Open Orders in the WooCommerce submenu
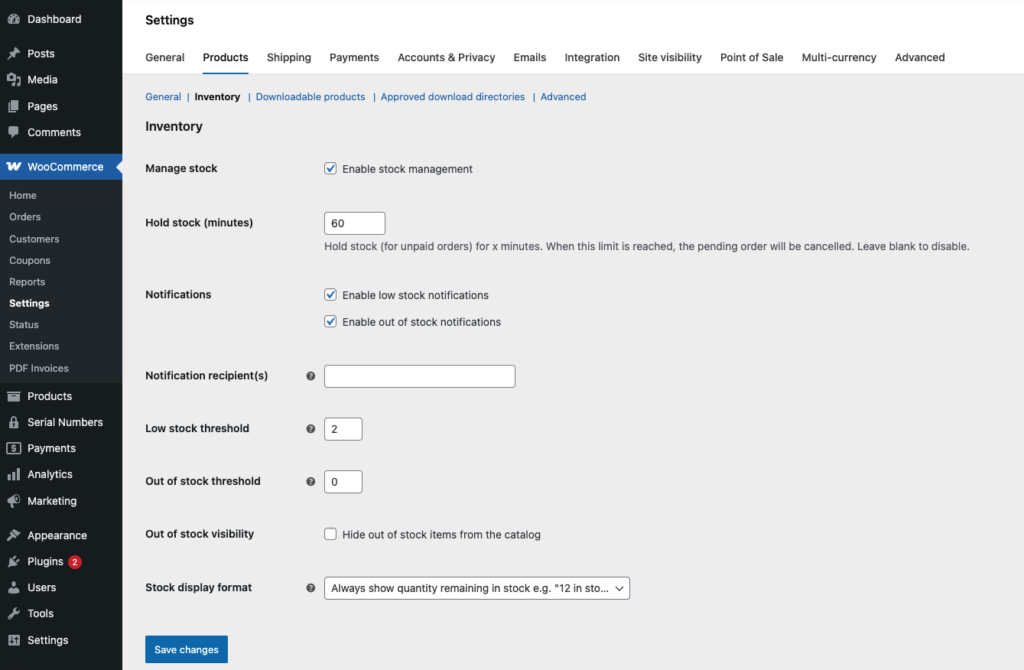The image size is (1024, 670). 25,217
